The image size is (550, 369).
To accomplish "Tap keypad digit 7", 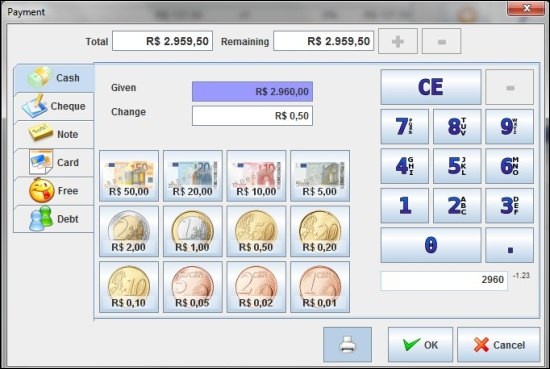I will 404,127.
